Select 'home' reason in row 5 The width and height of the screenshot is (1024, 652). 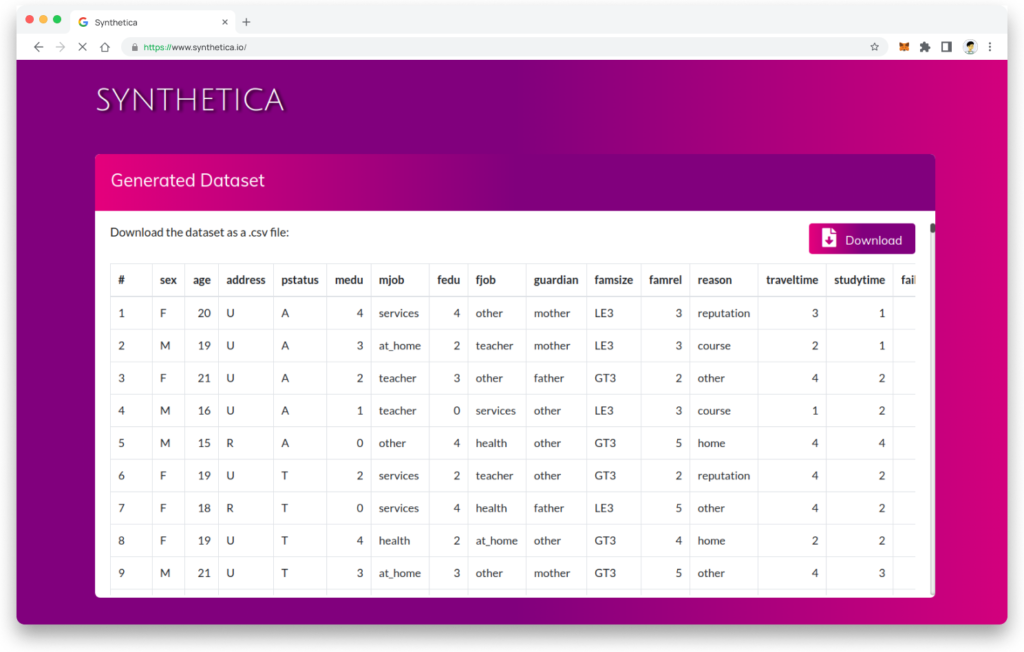711,443
